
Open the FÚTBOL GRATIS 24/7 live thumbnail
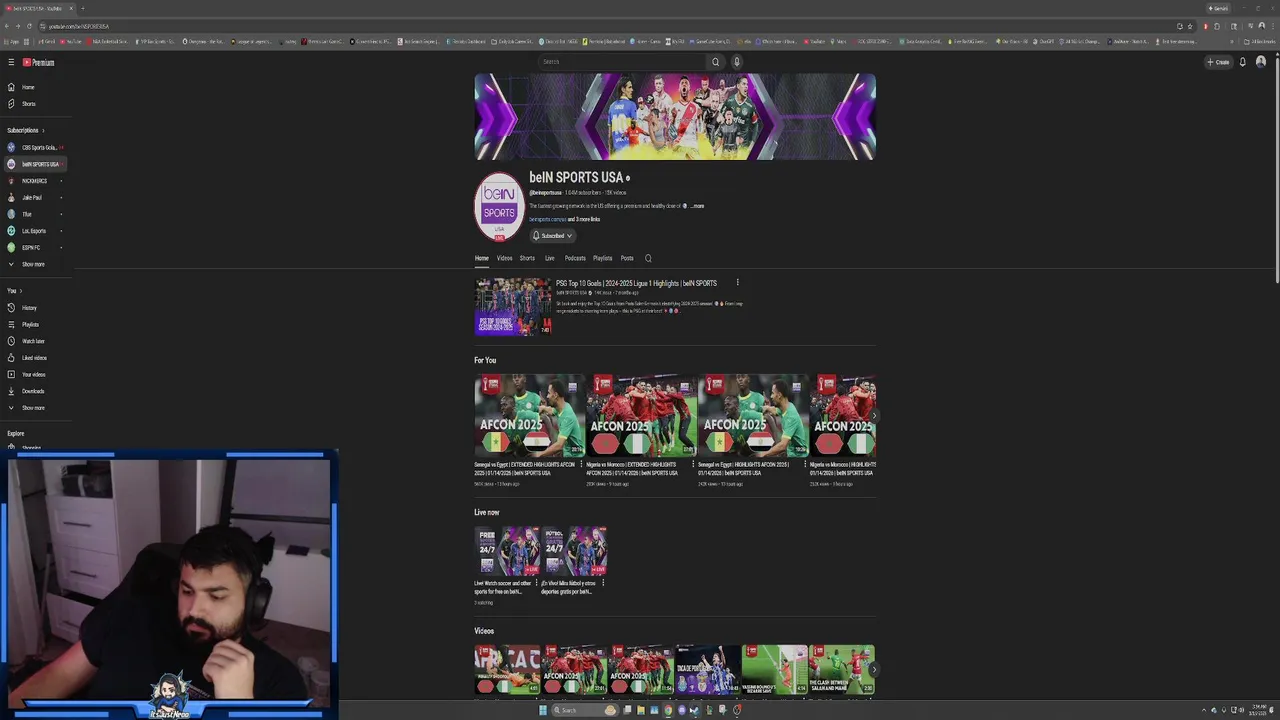point(574,552)
